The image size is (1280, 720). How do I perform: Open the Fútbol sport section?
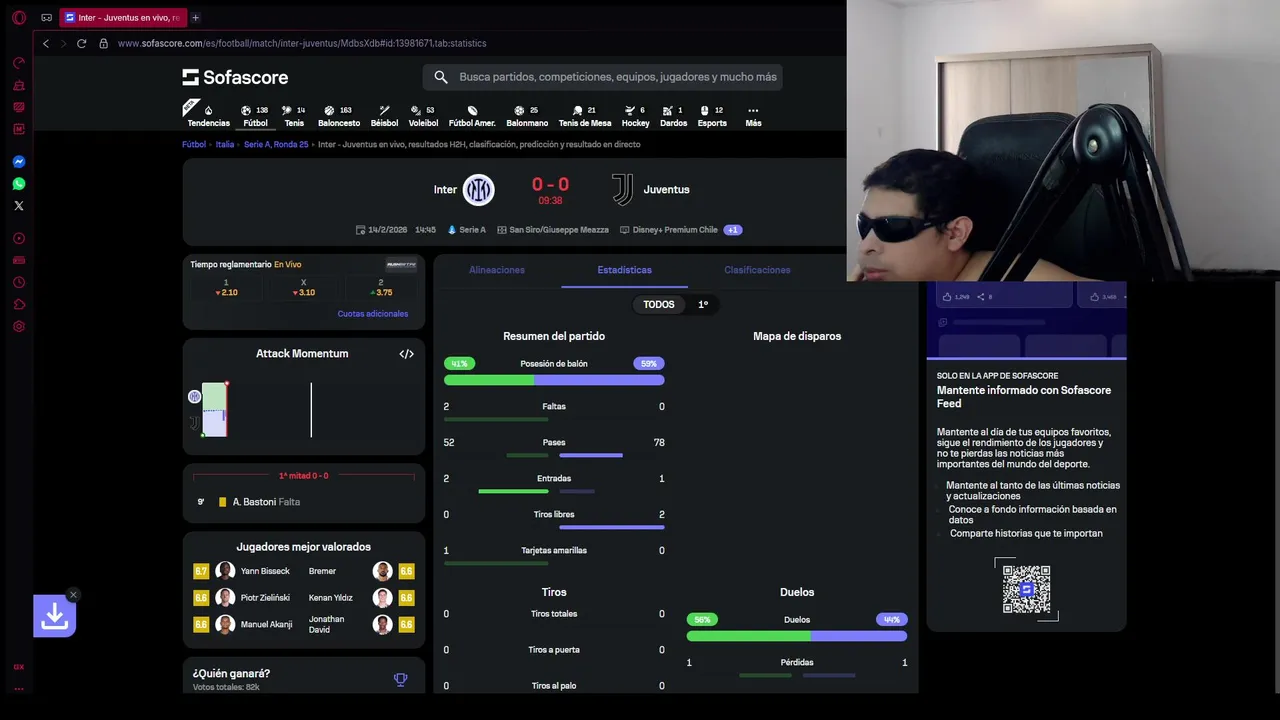[255, 116]
